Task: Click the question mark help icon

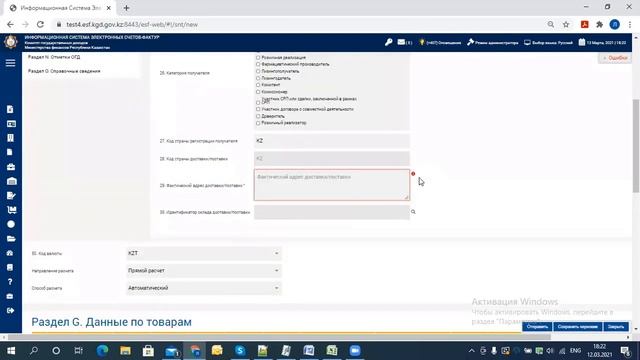Action: click(x=10, y=282)
